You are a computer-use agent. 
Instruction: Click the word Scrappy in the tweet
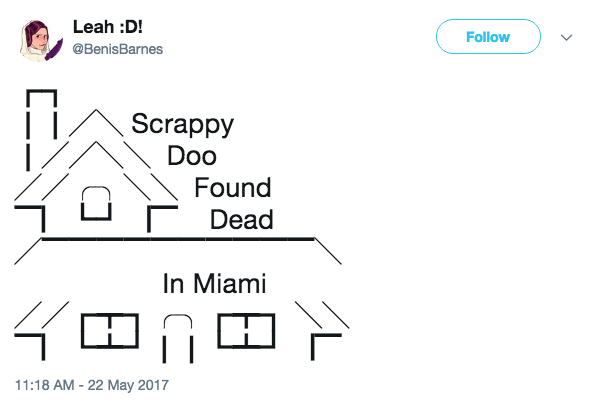tap(183, 125)
